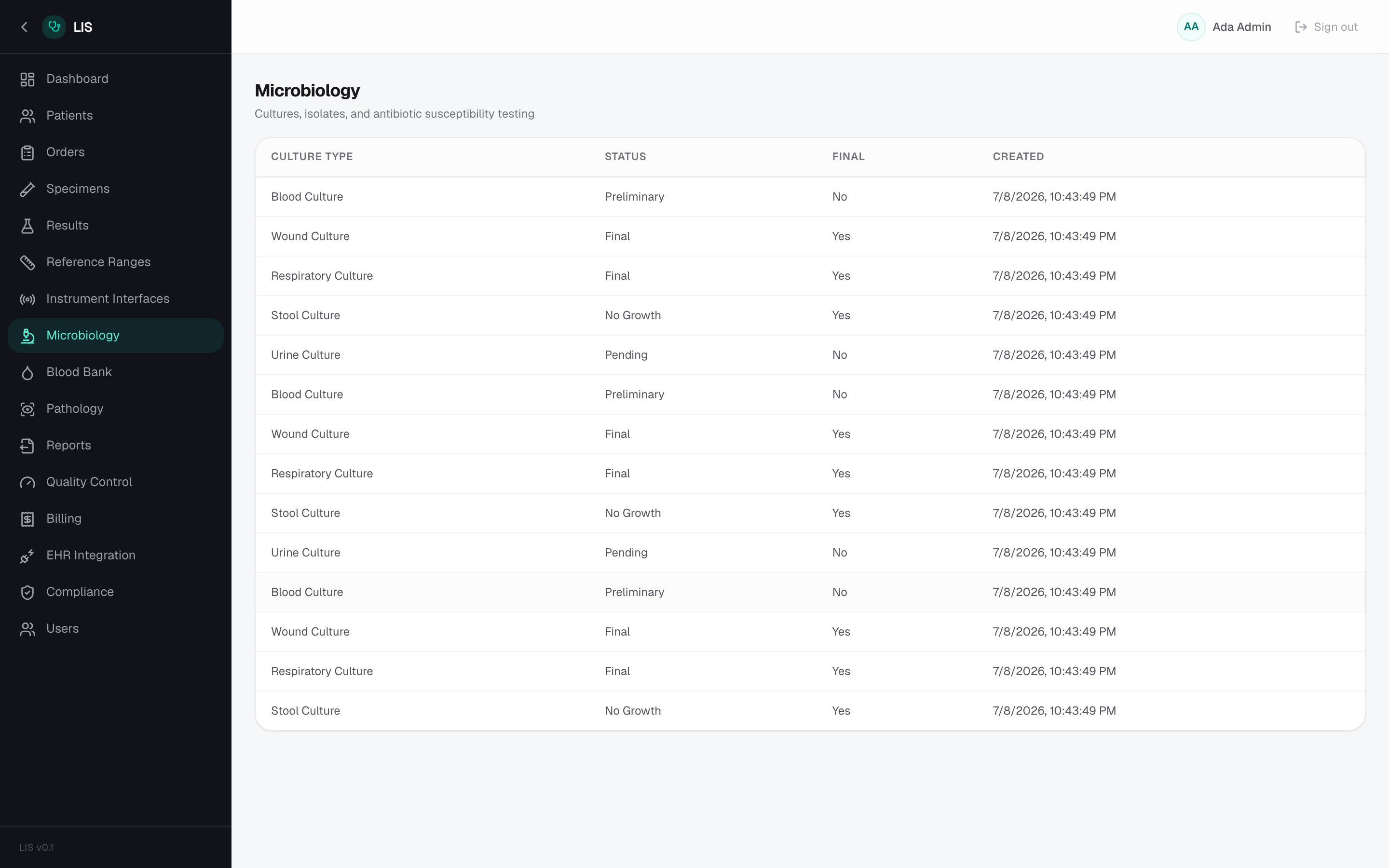Select the first Wound Culture row

810,236
